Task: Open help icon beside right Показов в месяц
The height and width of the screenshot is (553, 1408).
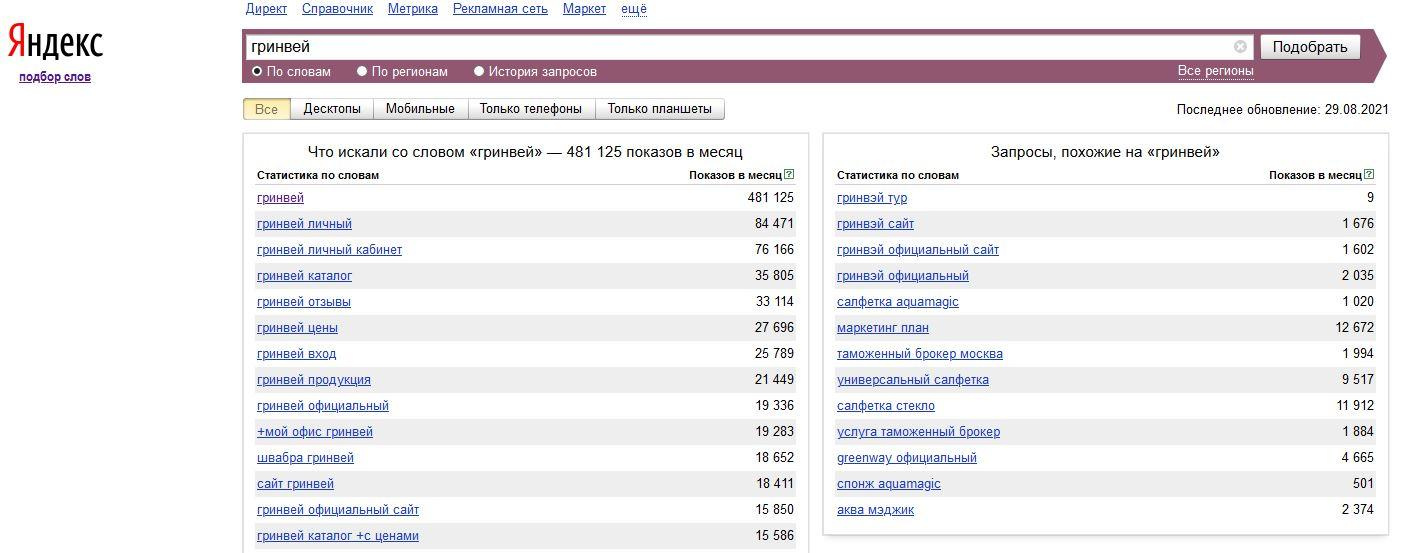Action: click(1369, 175)
